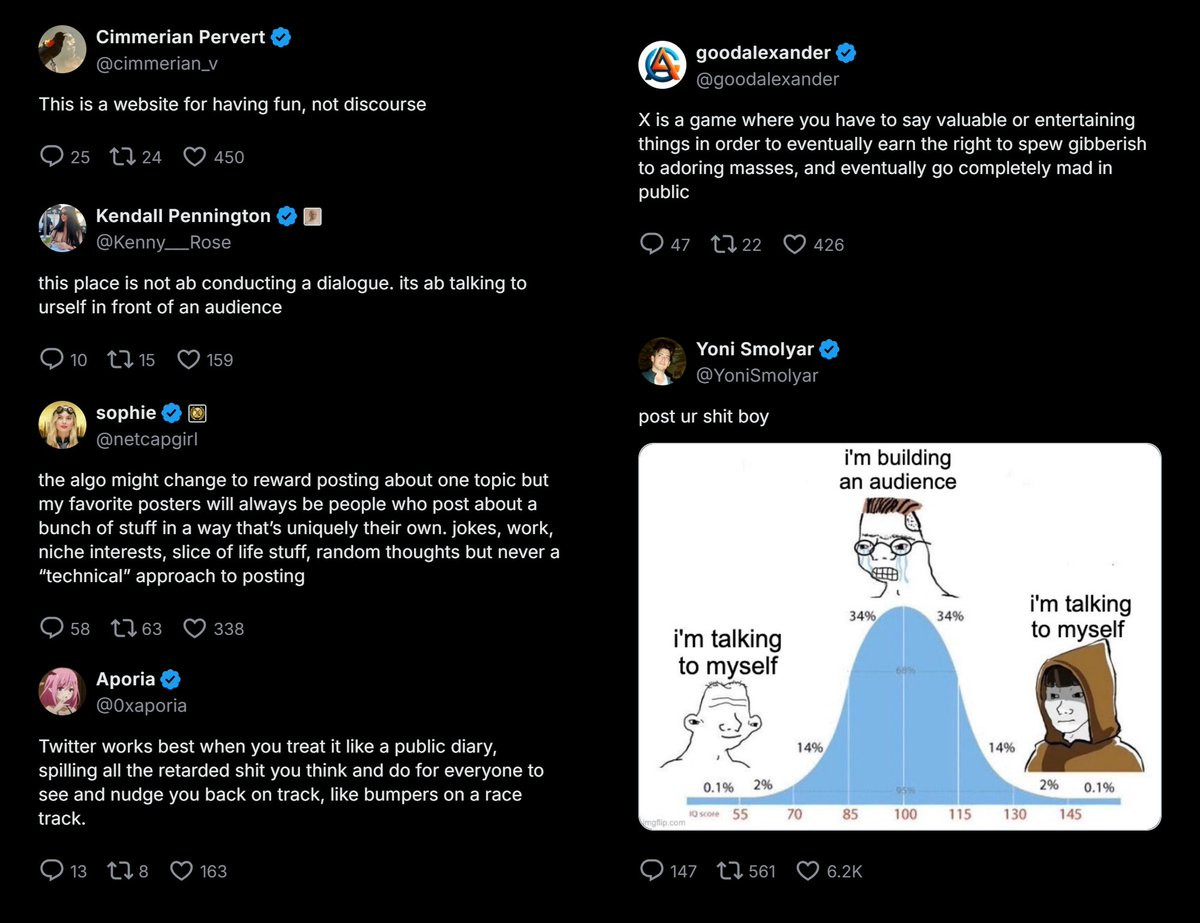Click sophie's affiliation badge icon
1200x923 pixels.
(198, 413)
